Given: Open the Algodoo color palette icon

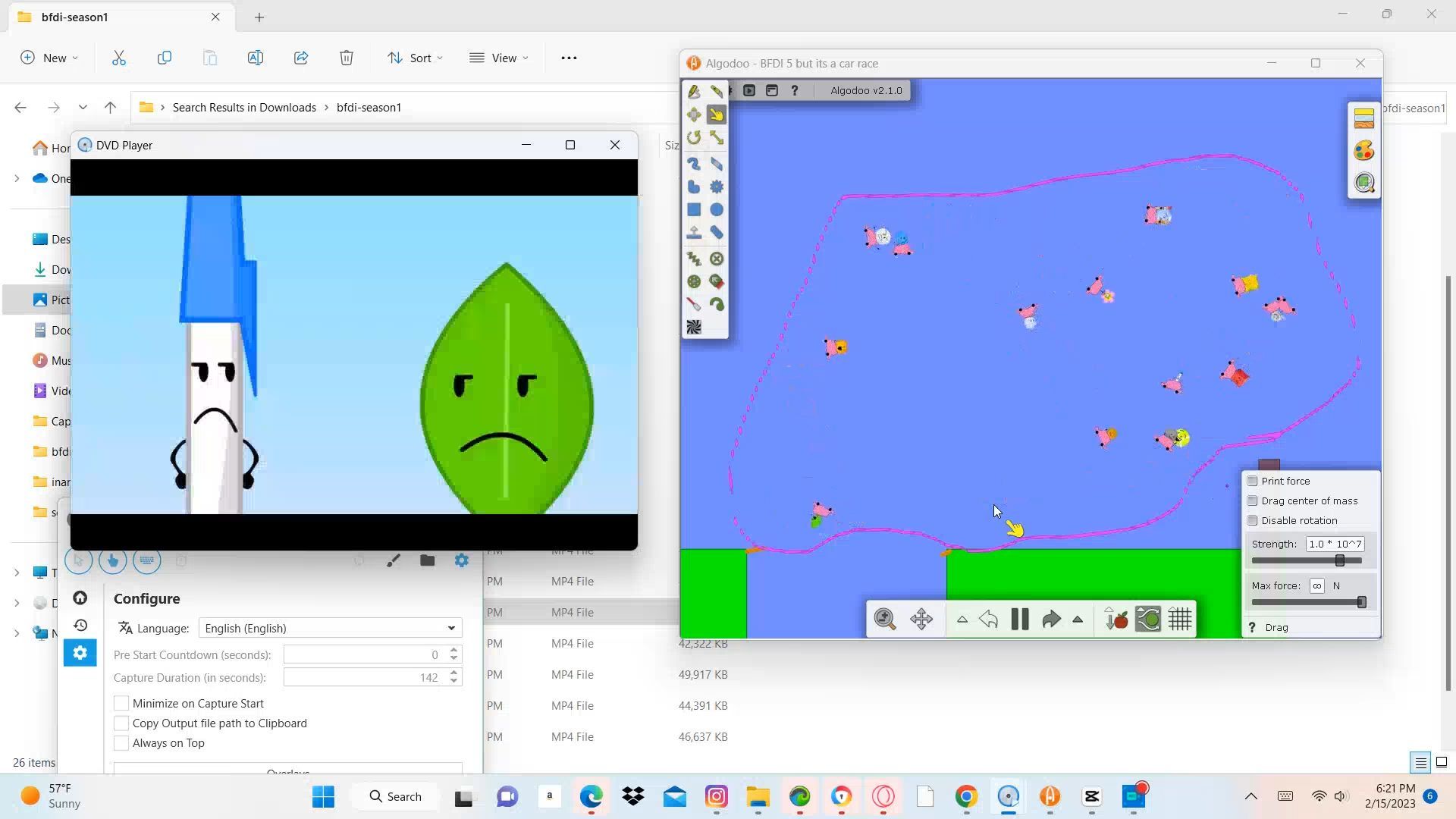Looking at the screenshot, I should tap(1363, 150).
